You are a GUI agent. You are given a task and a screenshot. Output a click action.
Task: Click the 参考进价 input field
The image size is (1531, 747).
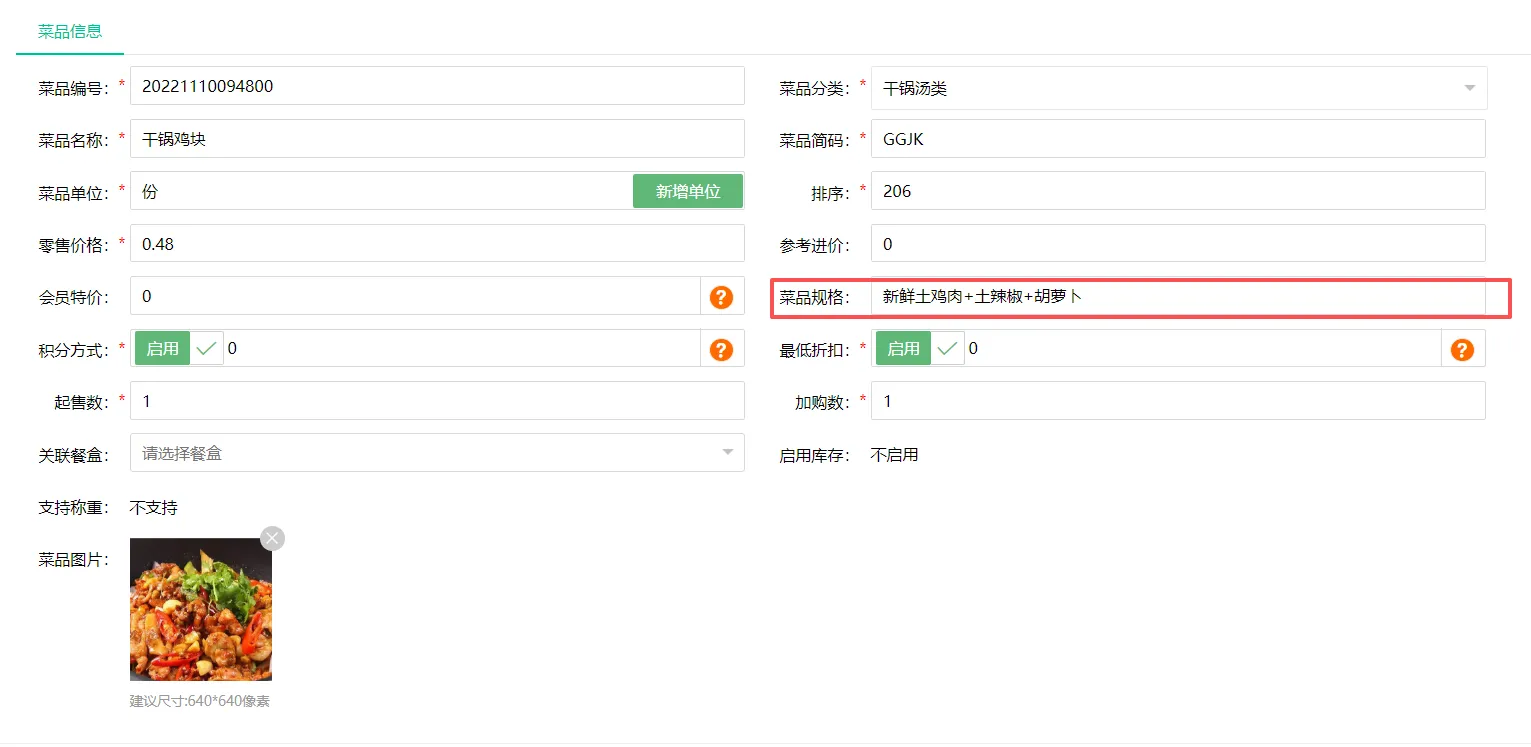(x=1177, y=244)
